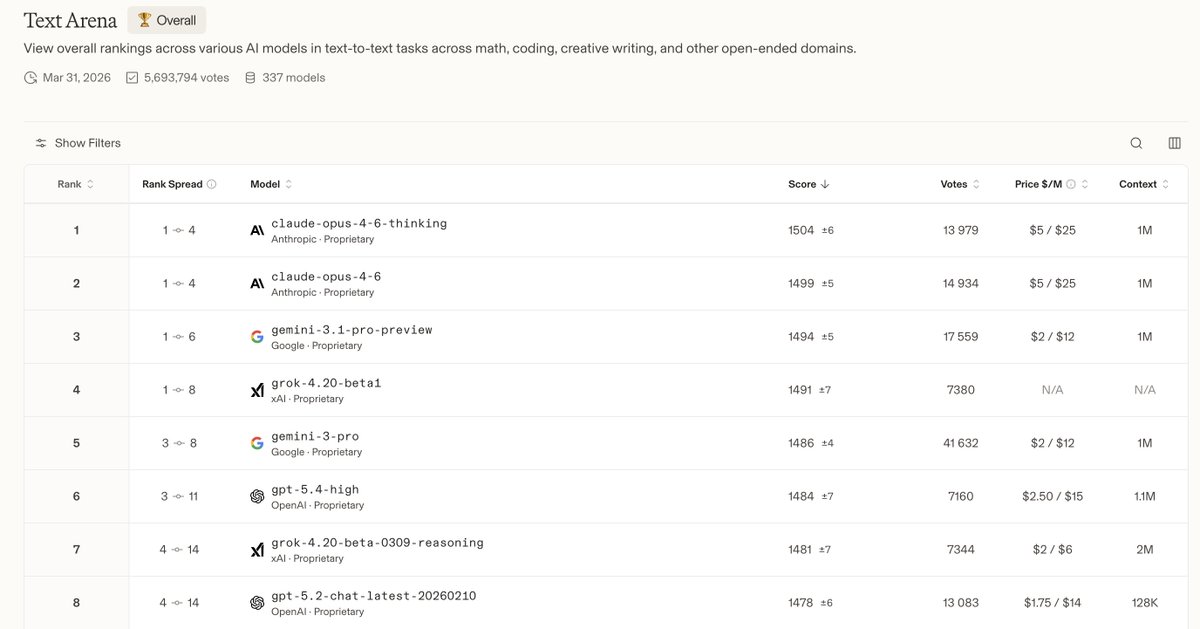This screenshot has height=629, width=1200.
Task: Click the clock icon beside Mar 31, 2026
Action: pyautogui.click(x=30, y=77)
